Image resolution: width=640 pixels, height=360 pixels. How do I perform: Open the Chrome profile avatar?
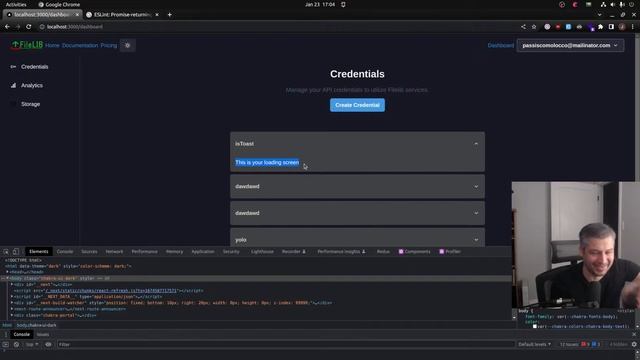tap(622, 27)
